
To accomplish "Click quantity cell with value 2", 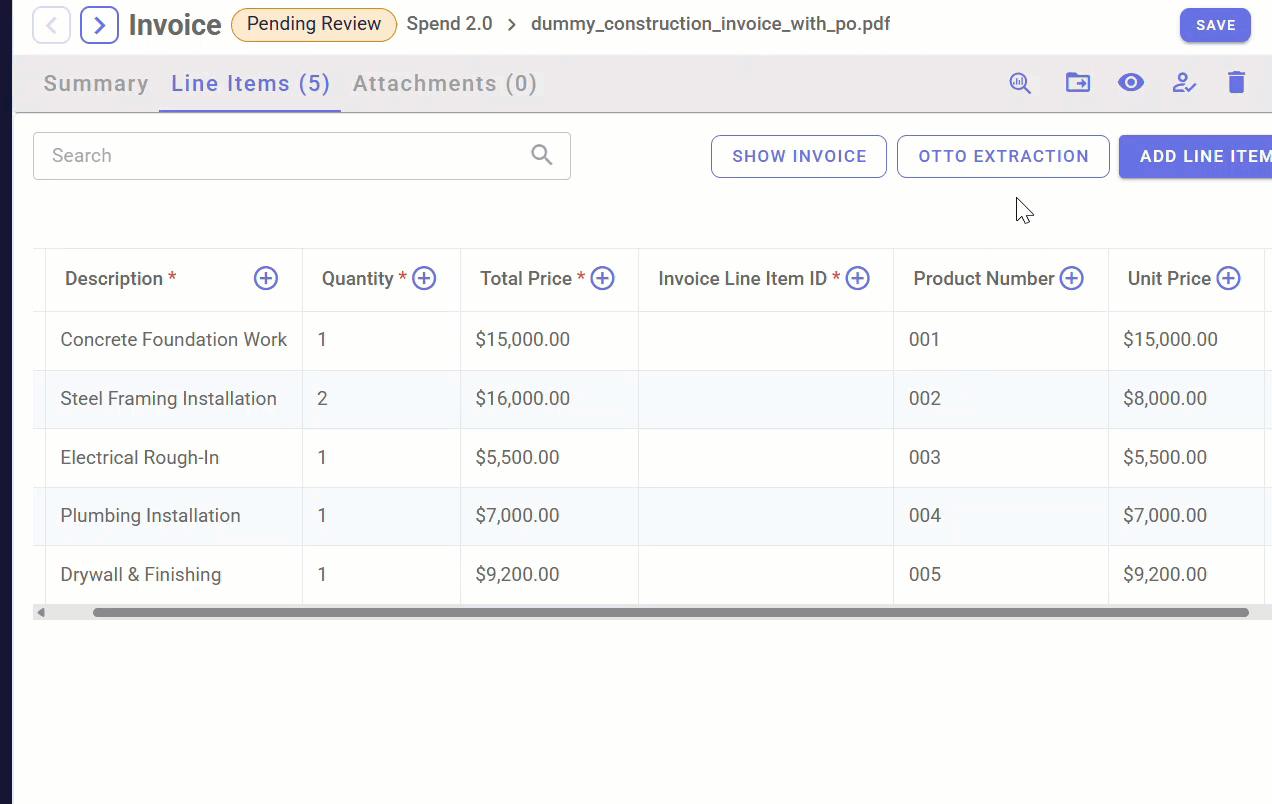I will [381, 399].
